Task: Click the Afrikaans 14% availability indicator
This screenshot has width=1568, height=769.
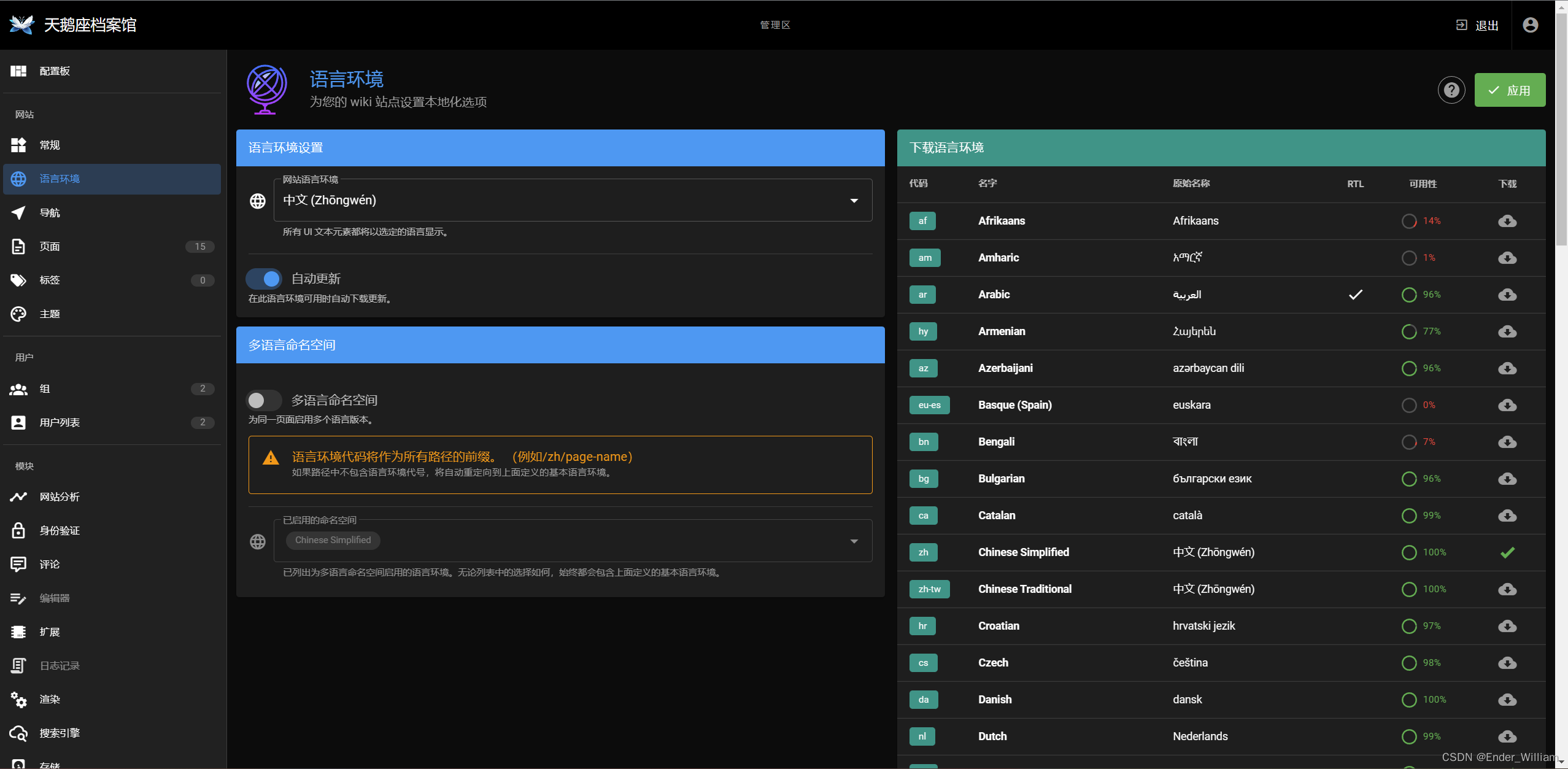Action: click(x=1421, y=221)
